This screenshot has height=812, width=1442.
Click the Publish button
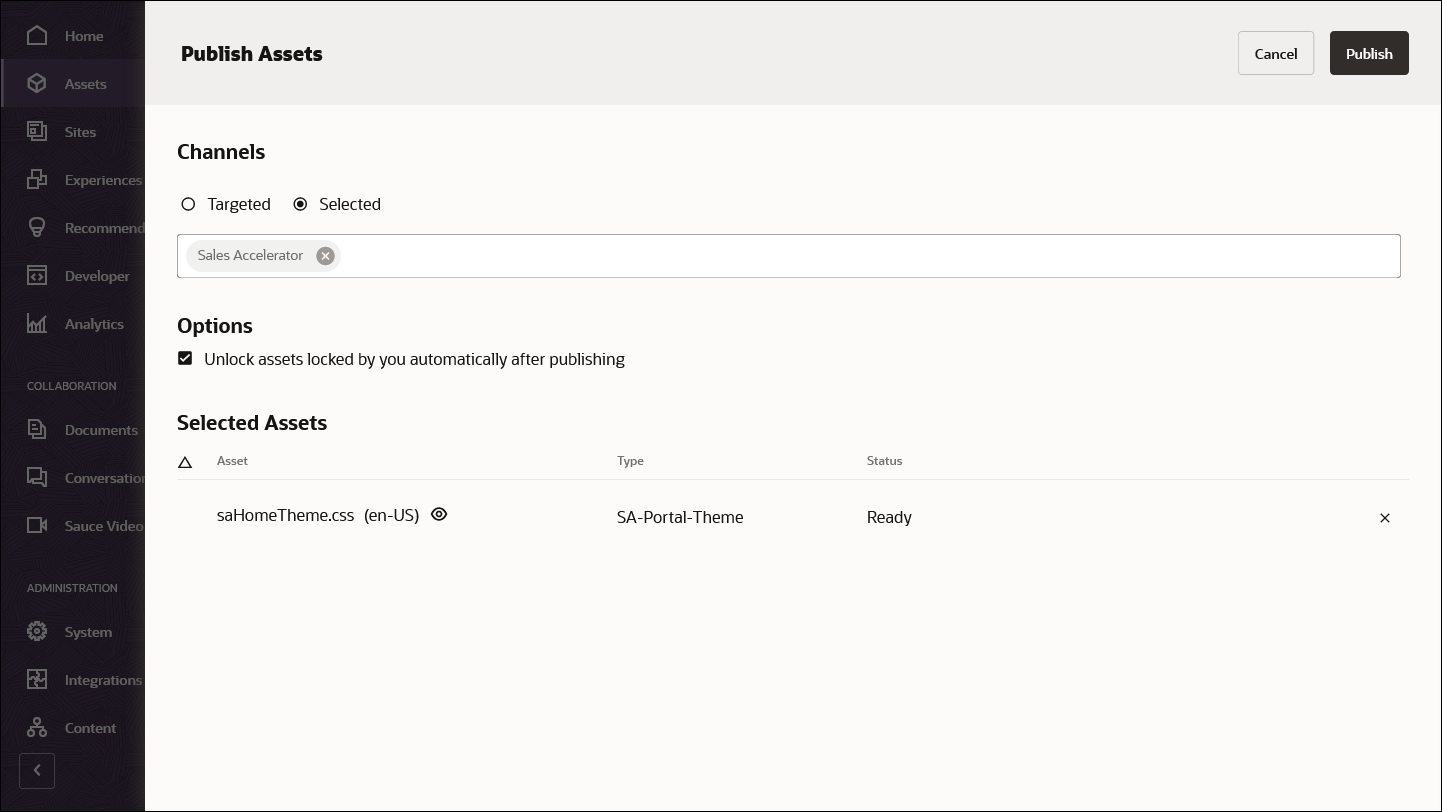point(1369,53)
